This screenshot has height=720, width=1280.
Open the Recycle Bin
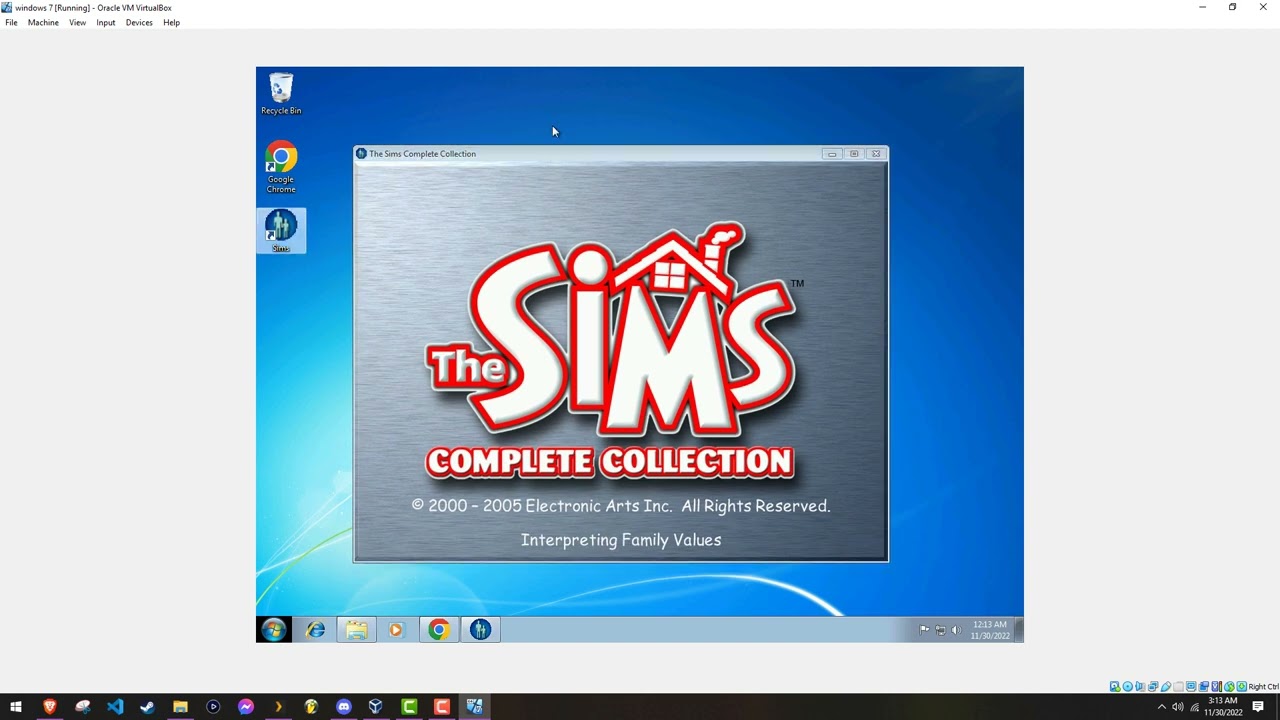281,90
